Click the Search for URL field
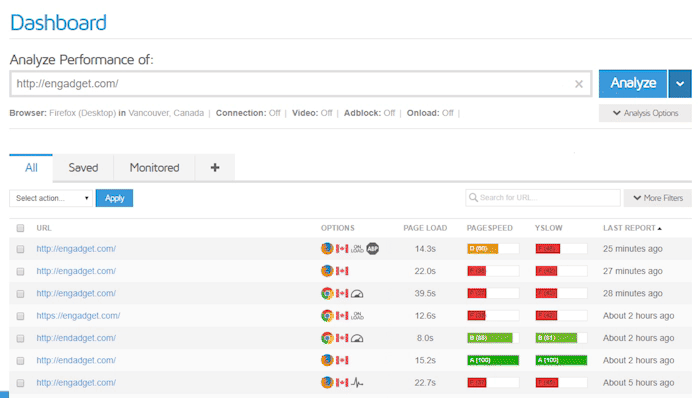Viewport: 698px width, 398px height. pos(543,198)
